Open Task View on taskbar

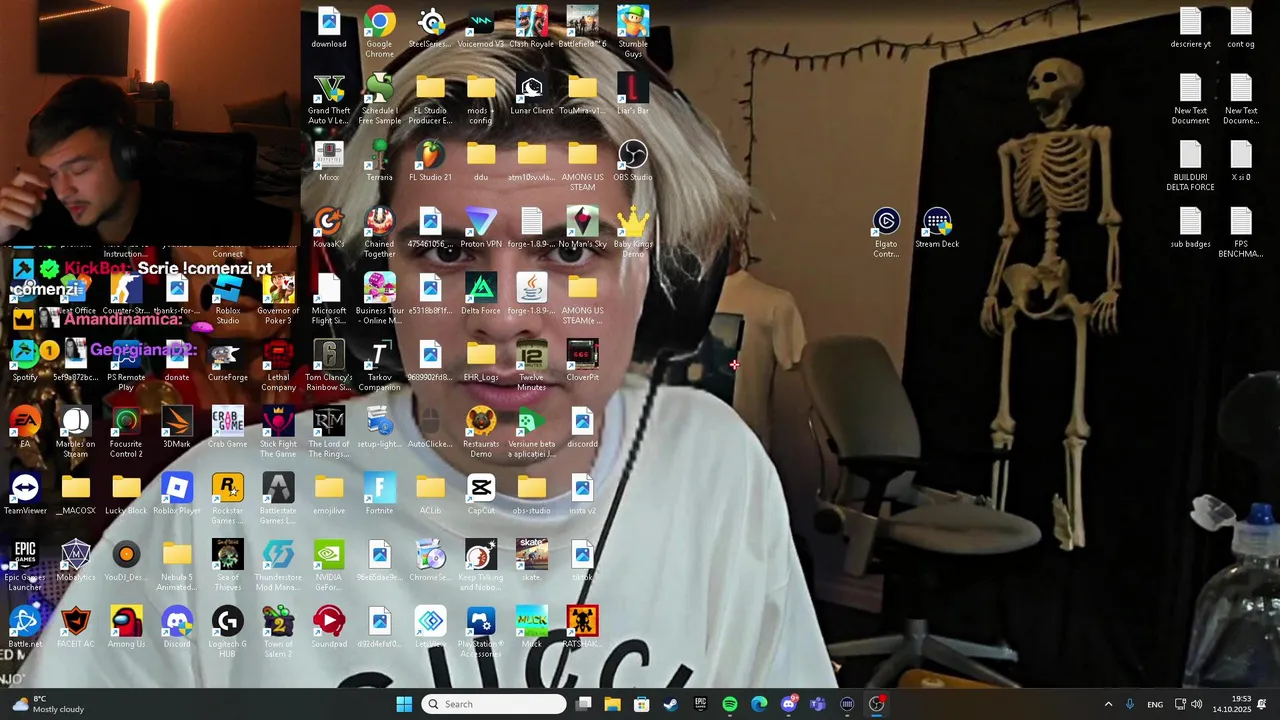coord(584,704)
